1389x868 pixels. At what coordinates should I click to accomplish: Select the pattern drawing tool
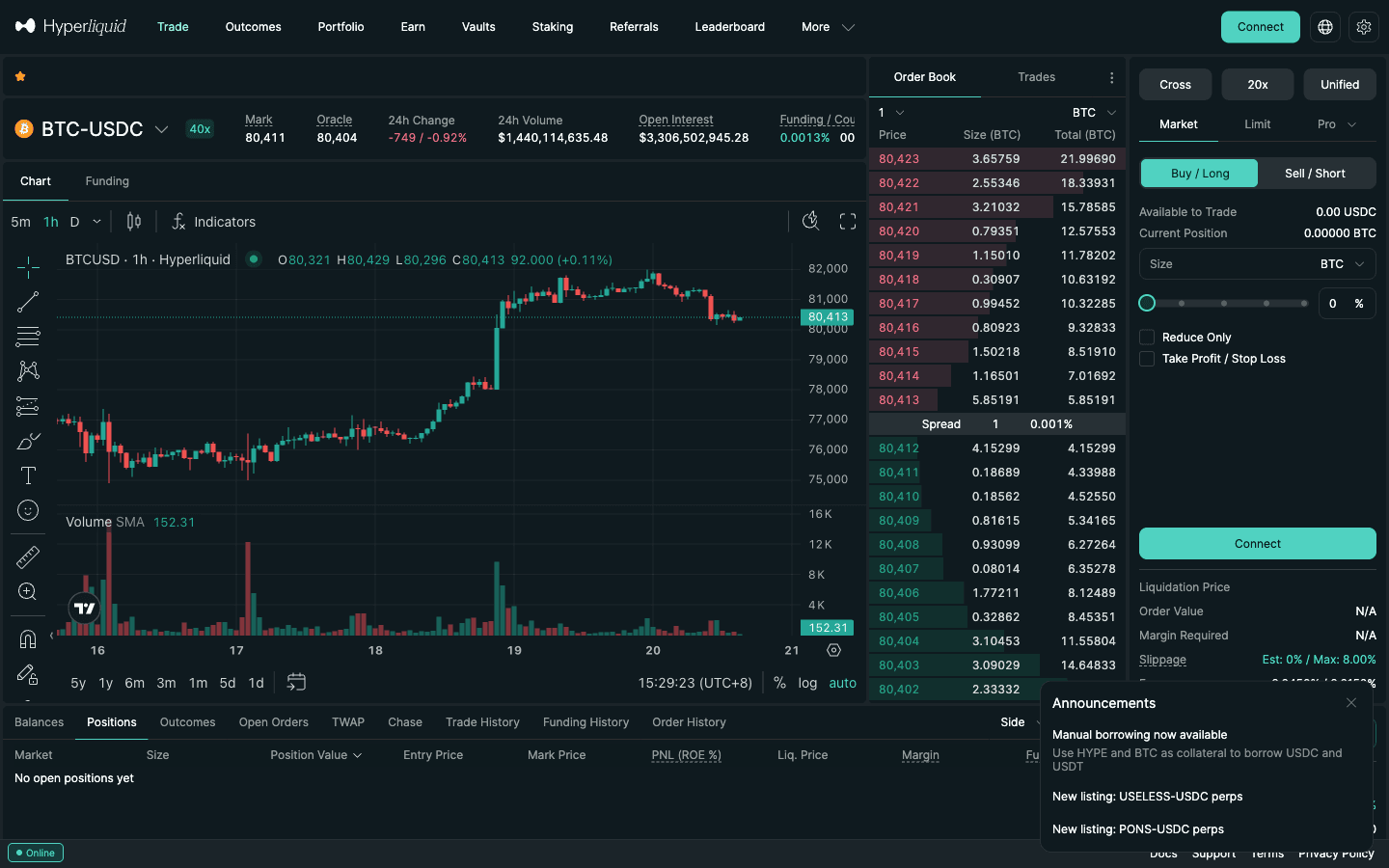[28, 371]
